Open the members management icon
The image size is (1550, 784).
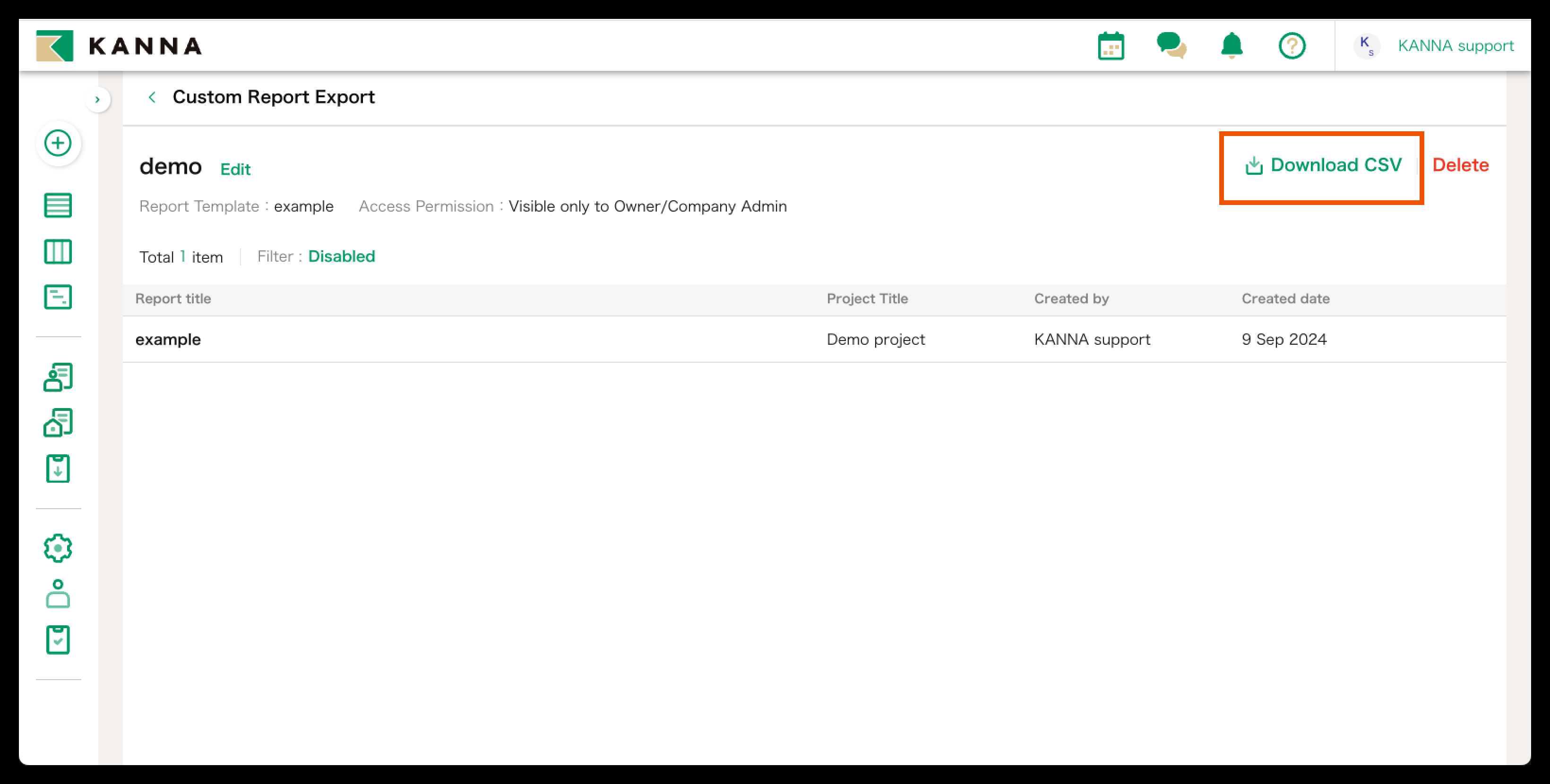click(x=59, y=377)
